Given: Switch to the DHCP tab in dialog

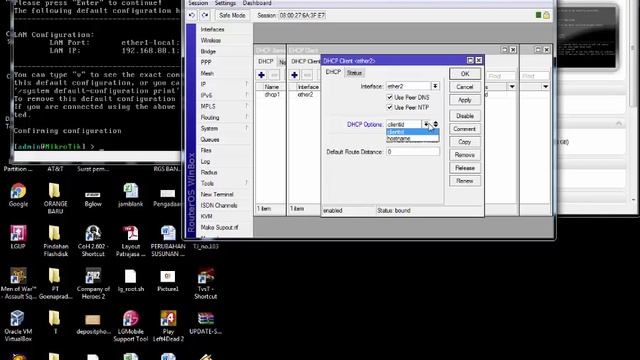Looking at the screenshot, I should coord(333,72).
